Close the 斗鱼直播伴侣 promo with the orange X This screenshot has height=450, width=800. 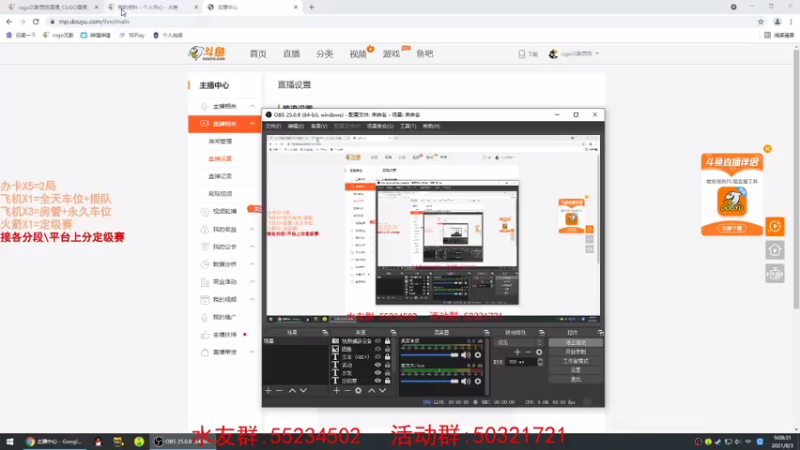767,149
